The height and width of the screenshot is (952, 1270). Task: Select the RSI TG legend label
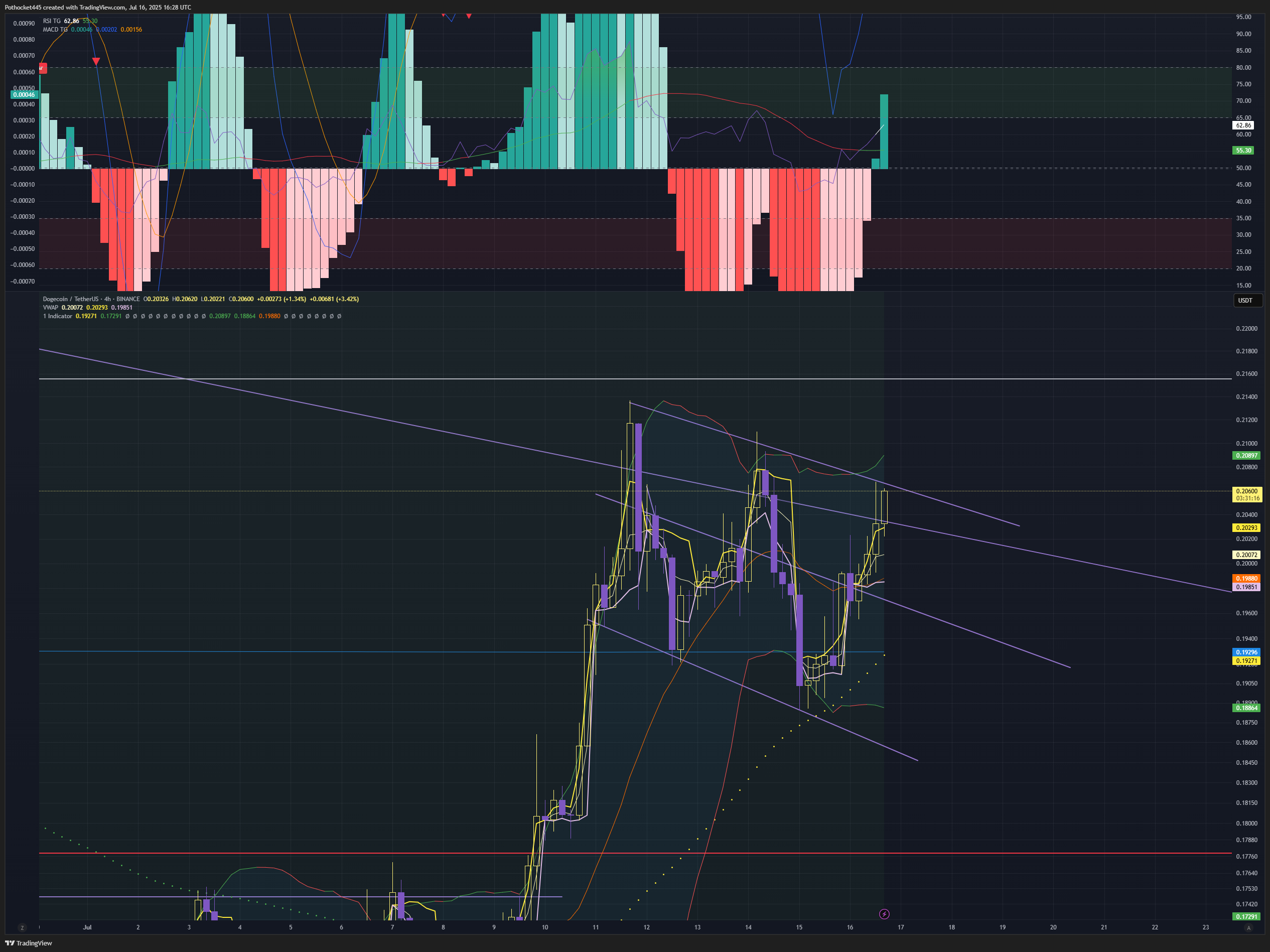[52, 21]
